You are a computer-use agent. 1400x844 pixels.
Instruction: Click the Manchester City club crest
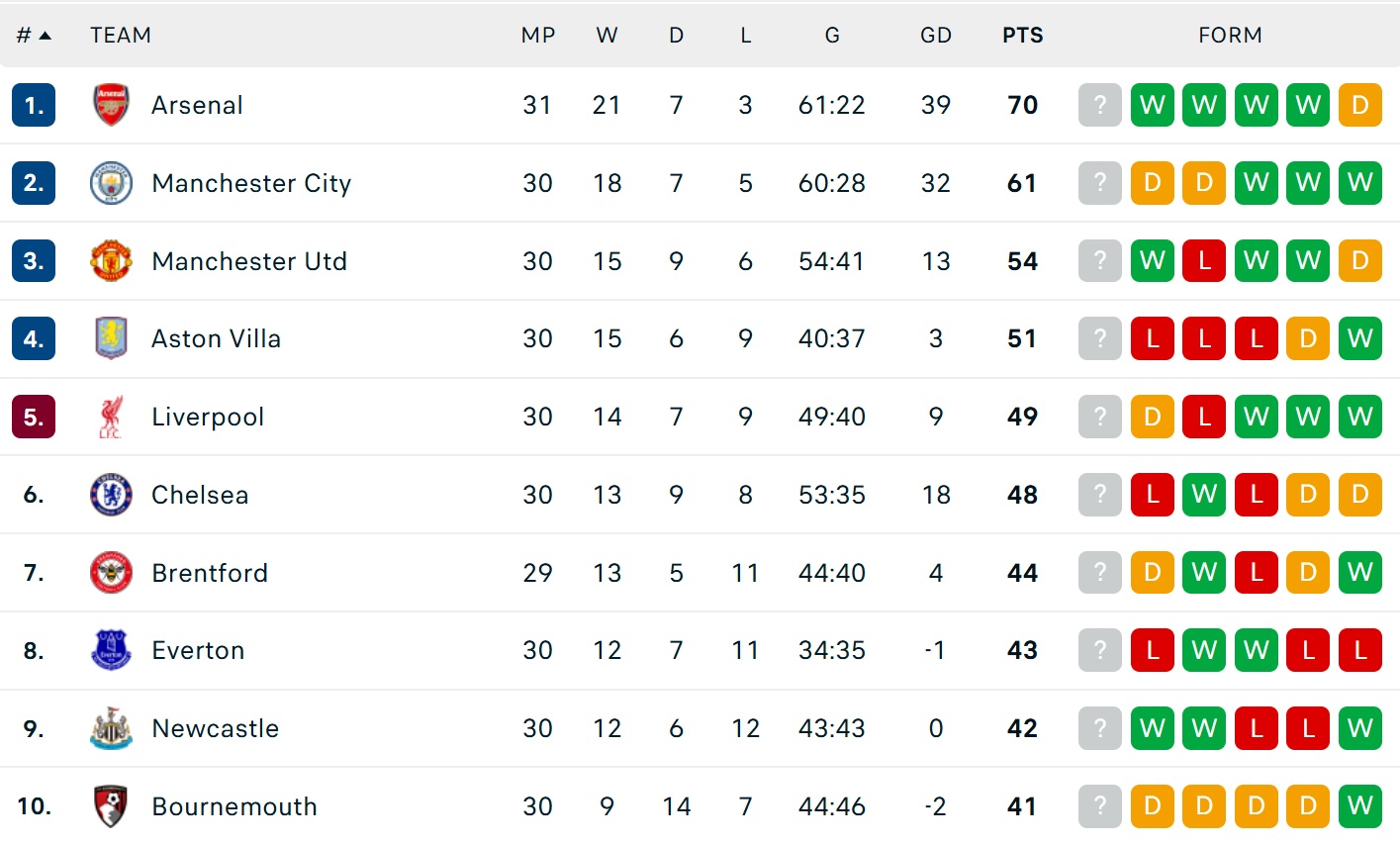[111, 183]
